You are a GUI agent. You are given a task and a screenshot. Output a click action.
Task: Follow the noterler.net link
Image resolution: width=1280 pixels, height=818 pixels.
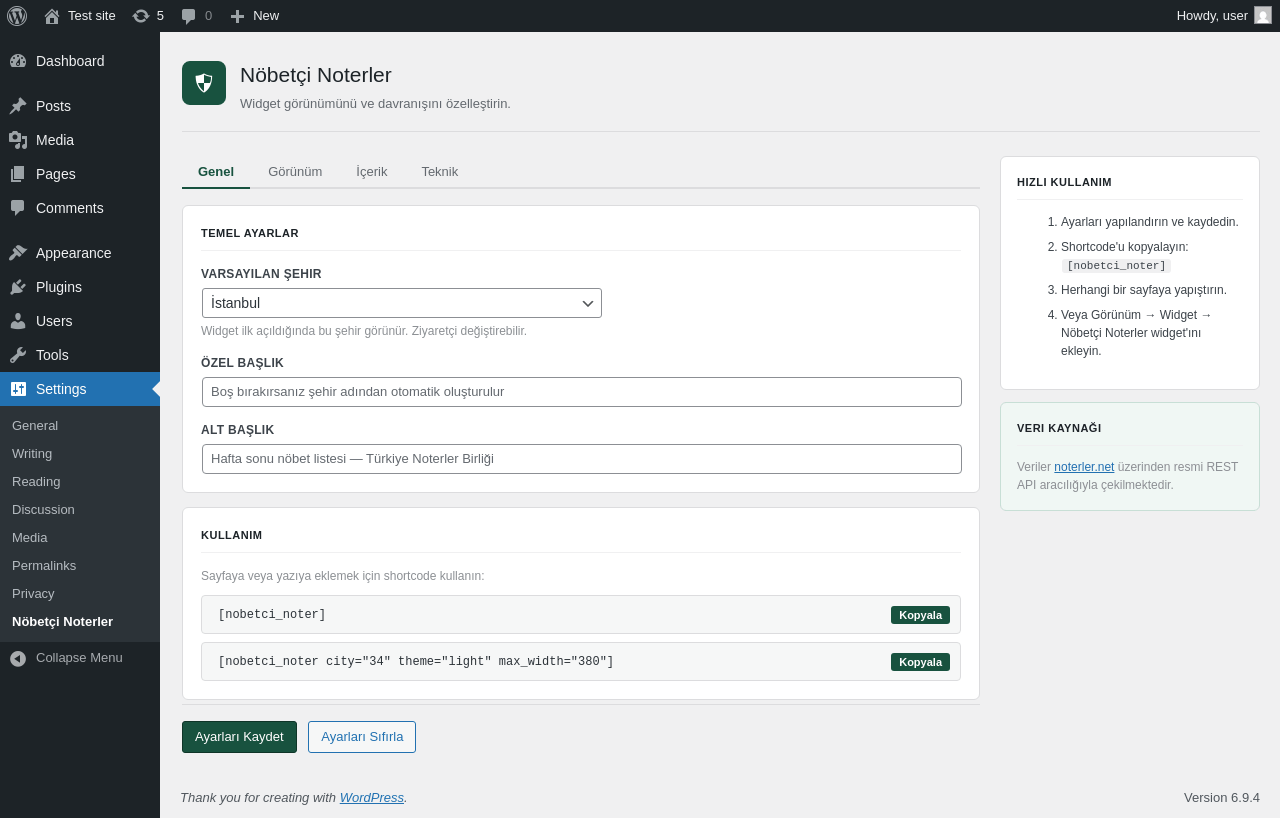click(x=1084, y=467)
